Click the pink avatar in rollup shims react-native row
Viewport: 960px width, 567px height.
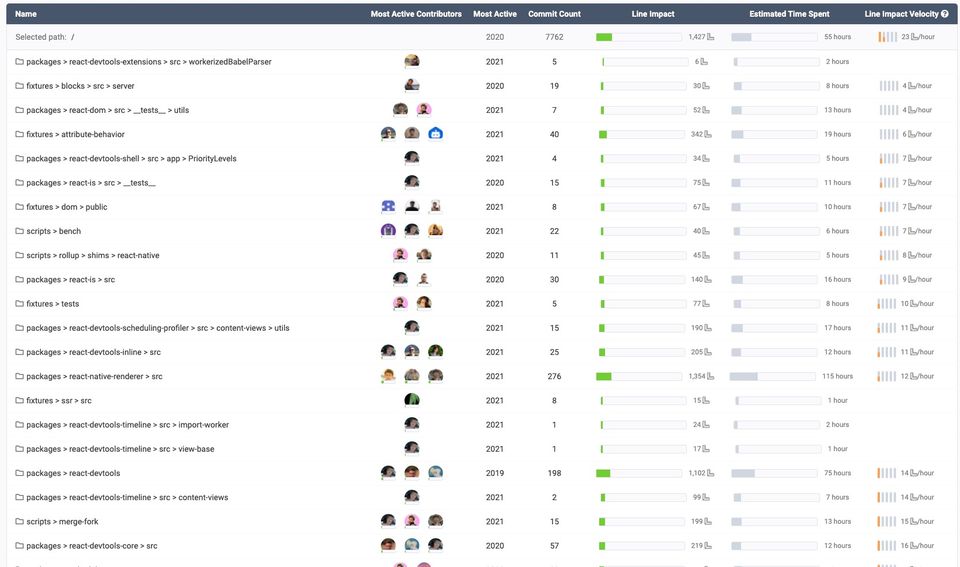(400, 255)
